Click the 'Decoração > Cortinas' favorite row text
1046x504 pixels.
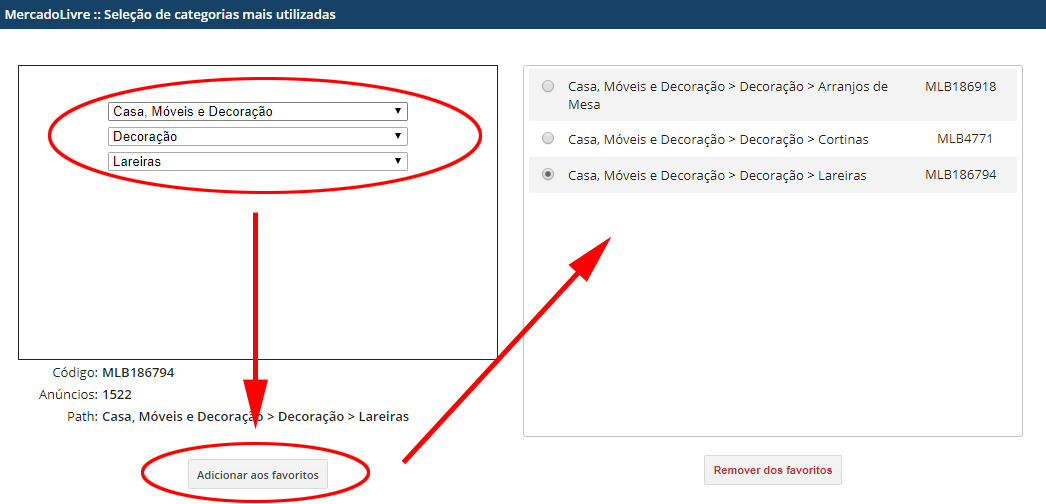(x=718, y=139)
